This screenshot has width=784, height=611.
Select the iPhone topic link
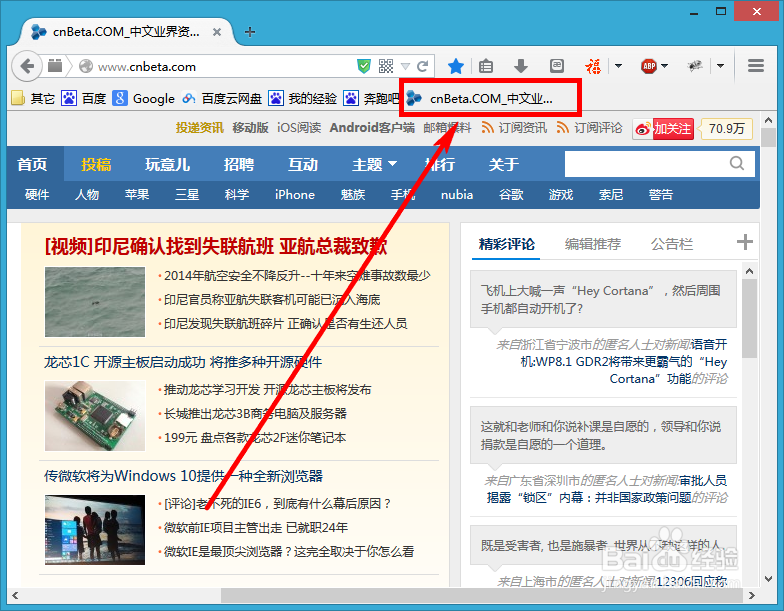[x=295, y=194]
